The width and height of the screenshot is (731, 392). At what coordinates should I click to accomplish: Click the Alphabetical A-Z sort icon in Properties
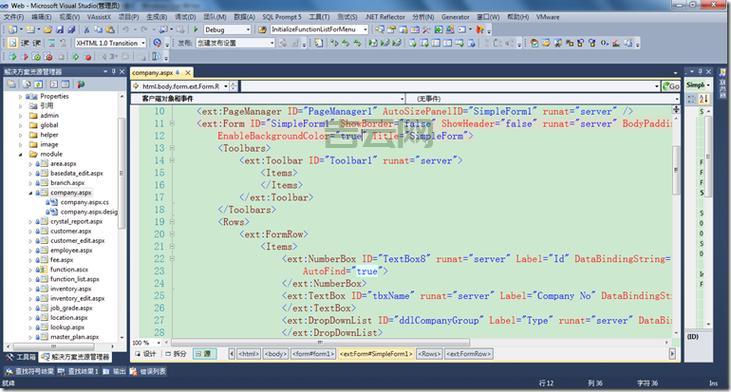pyautogui.click(x=703, y=98)
